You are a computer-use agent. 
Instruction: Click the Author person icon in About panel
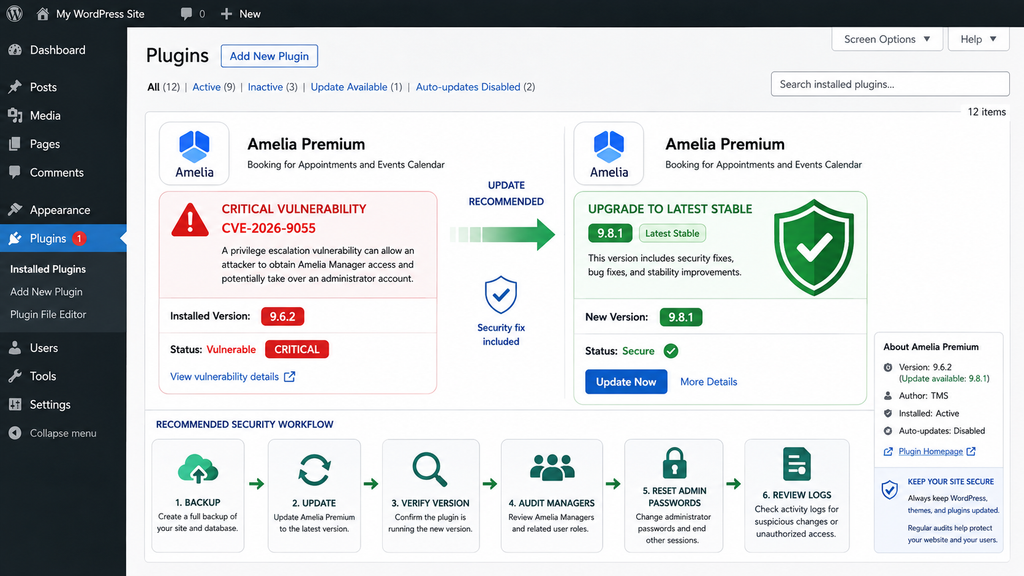click(x=888, y=396)
